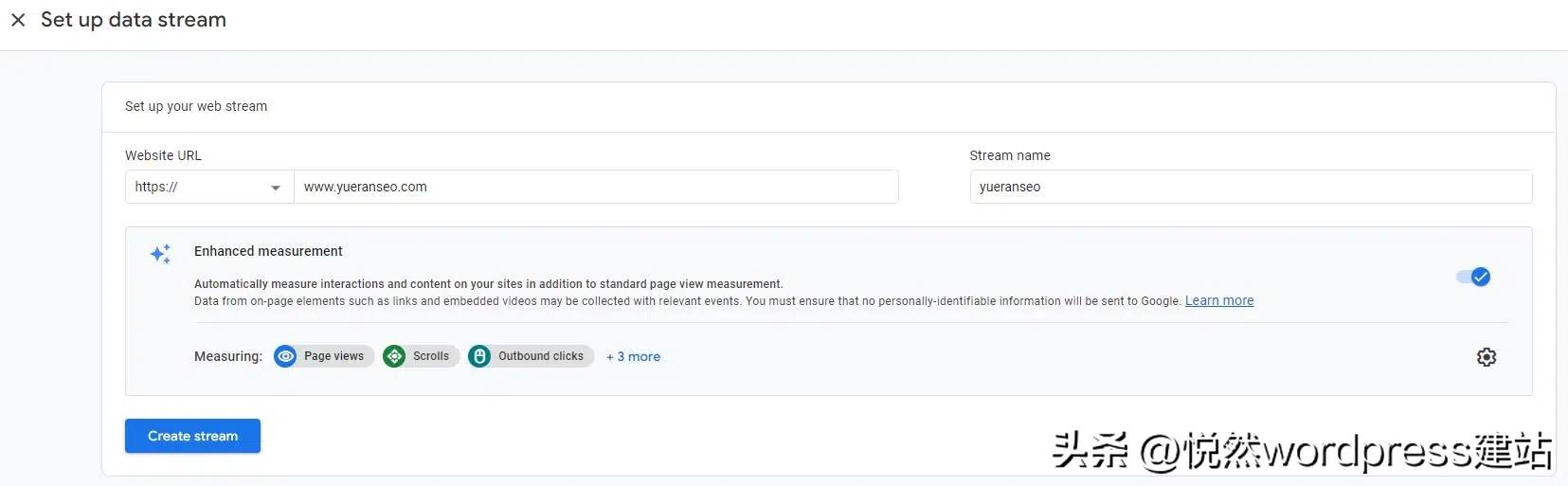1568x486 pixels.
Task: Click the Page views chip label
Action: pyautogui.click(x=333, y=356)
